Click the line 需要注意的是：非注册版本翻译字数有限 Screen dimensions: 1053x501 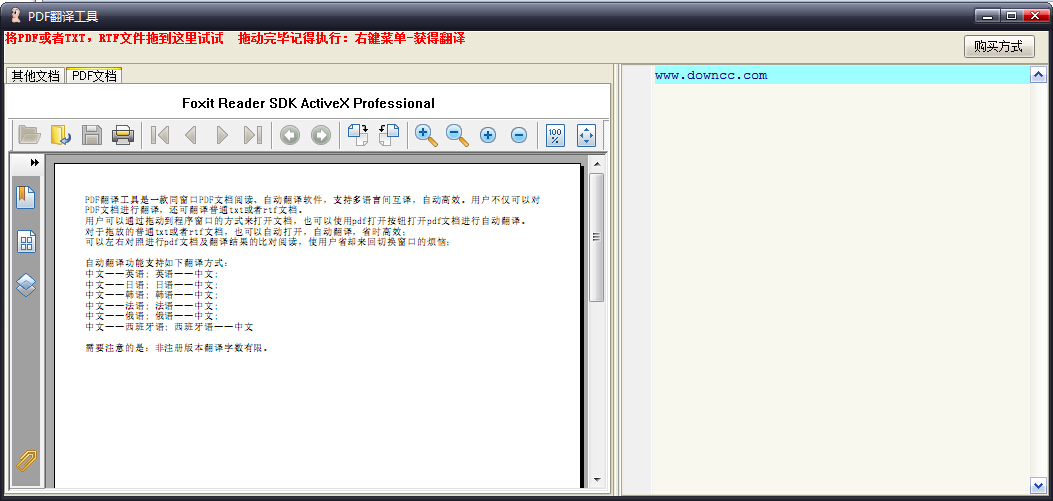[177, 349]
